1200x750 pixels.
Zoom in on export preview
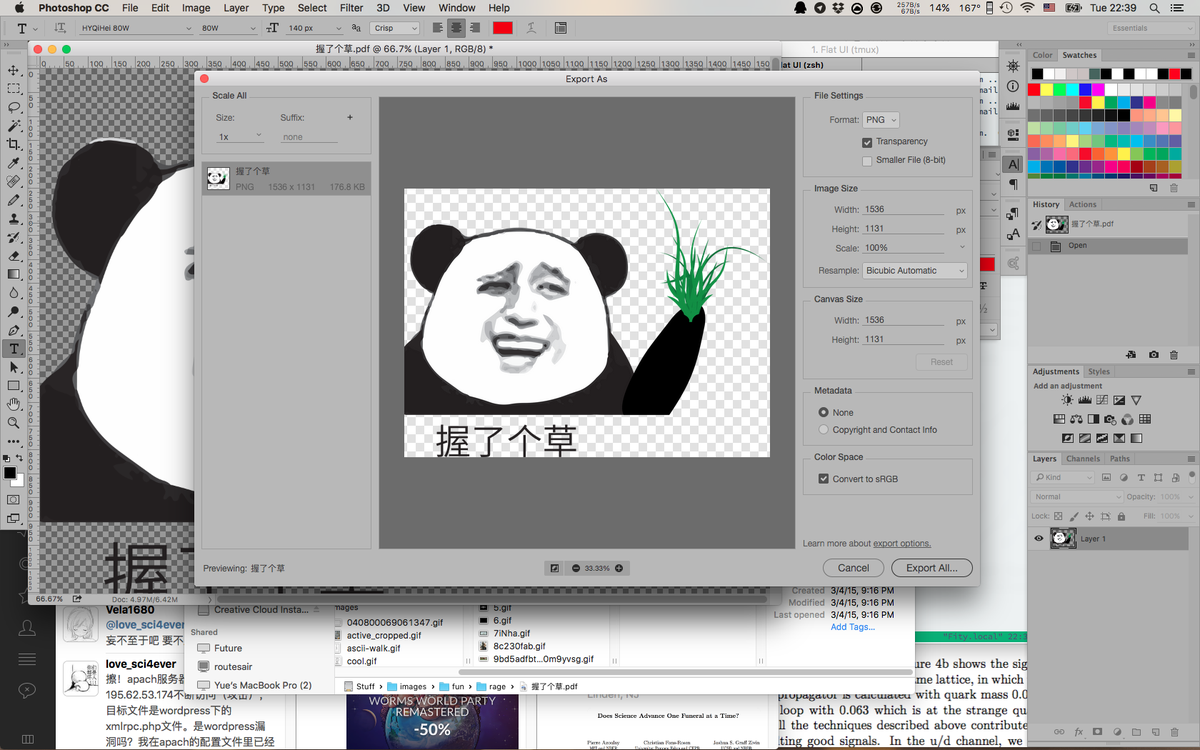coord(619,568)
